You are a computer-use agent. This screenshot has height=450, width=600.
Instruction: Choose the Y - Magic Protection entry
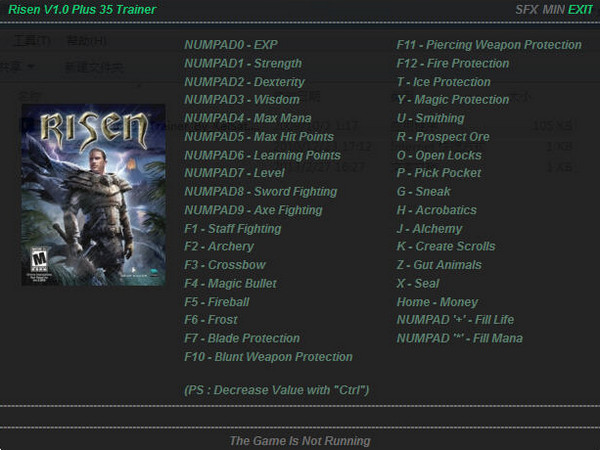tap(453, 100)
